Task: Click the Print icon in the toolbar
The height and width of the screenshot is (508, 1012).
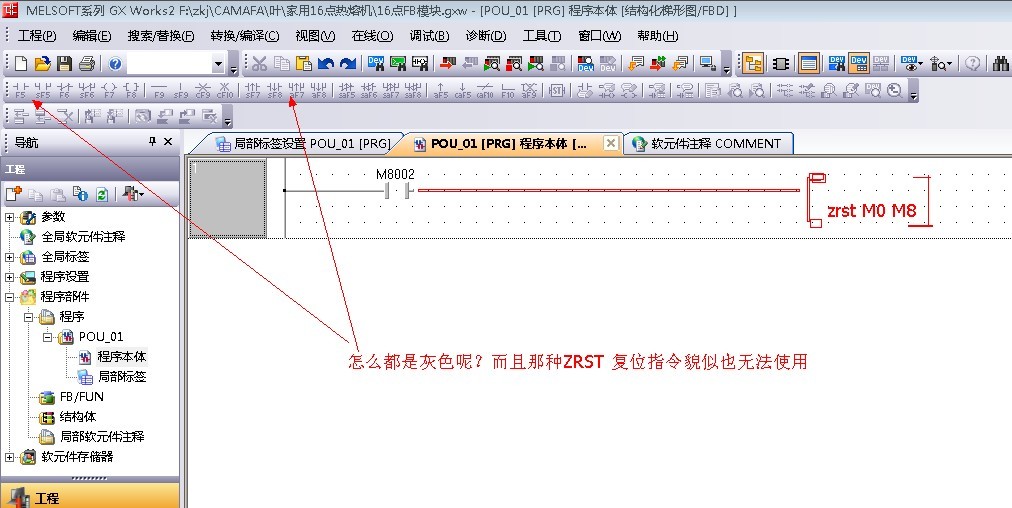Action: (86, 64)
